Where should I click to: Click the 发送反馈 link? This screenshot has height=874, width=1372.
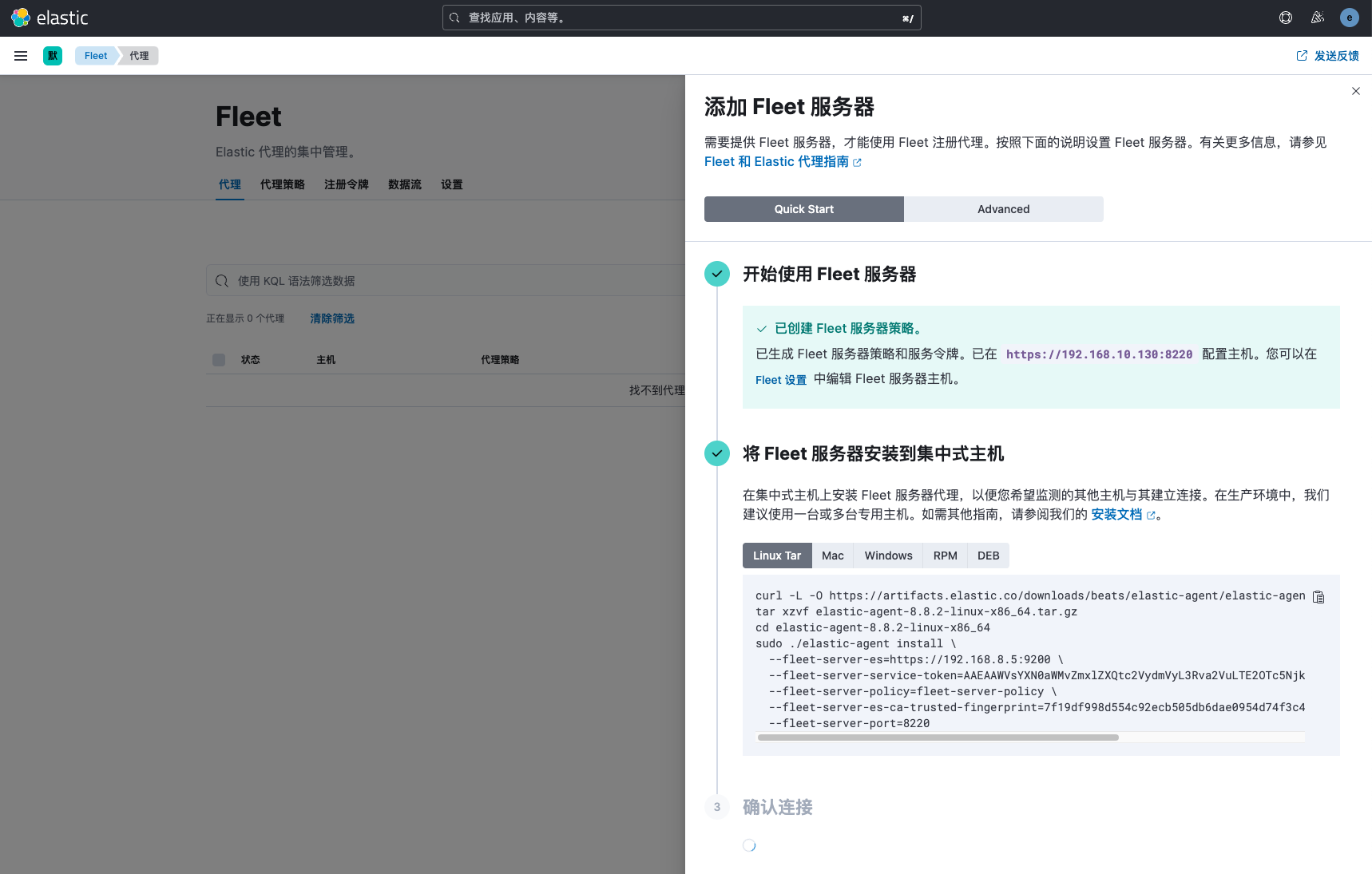[1327, 56]
